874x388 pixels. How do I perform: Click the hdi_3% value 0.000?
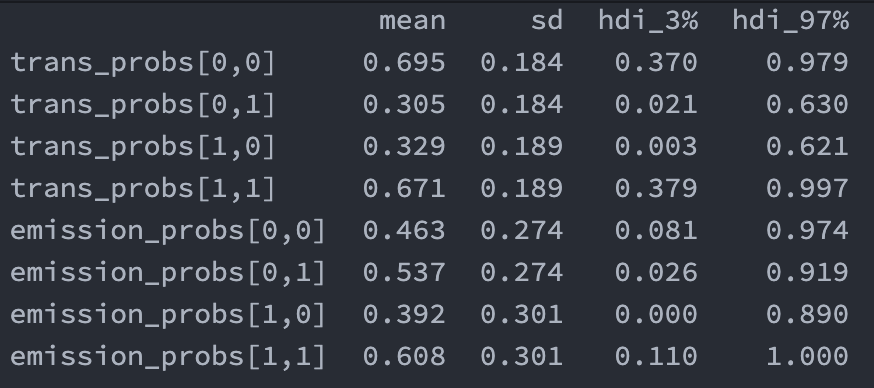[x=656, y=314]
